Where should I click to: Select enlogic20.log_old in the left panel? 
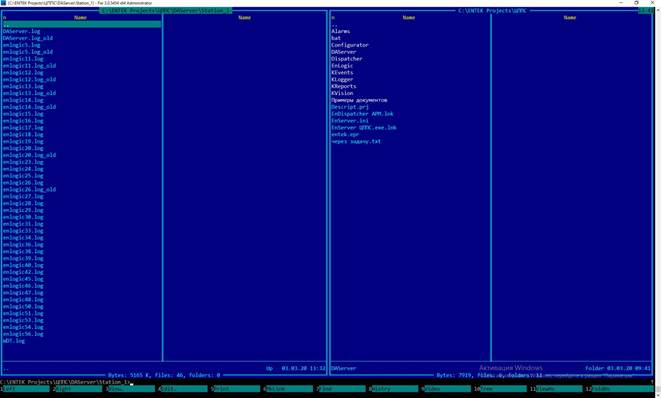coord(30,155)
